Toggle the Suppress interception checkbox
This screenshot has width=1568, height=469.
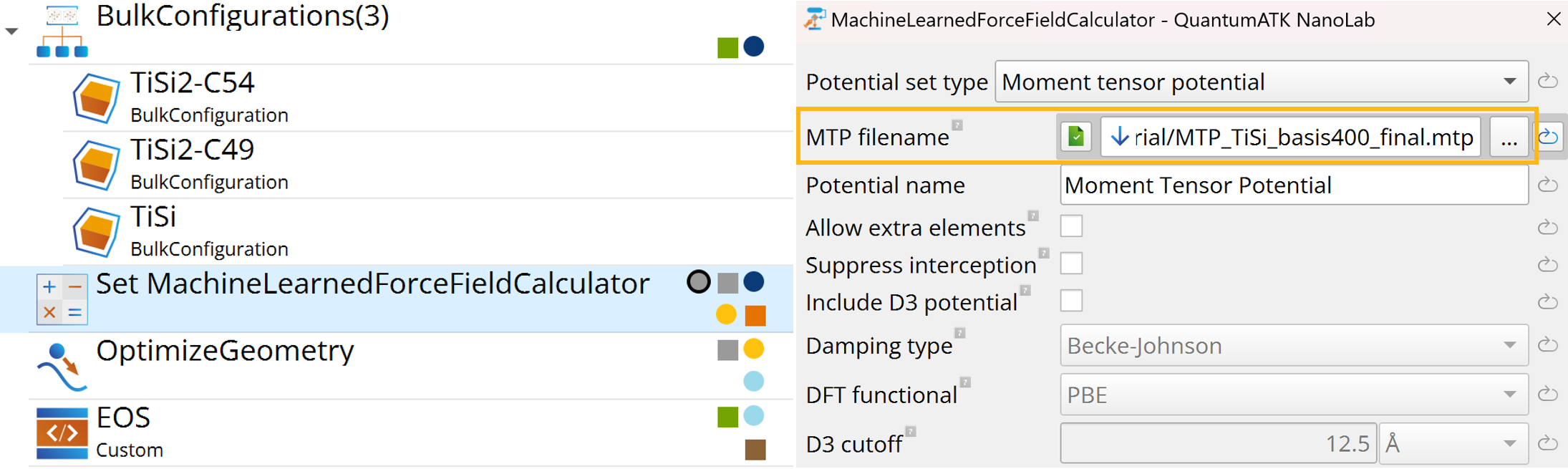(x=1071, y=263)
